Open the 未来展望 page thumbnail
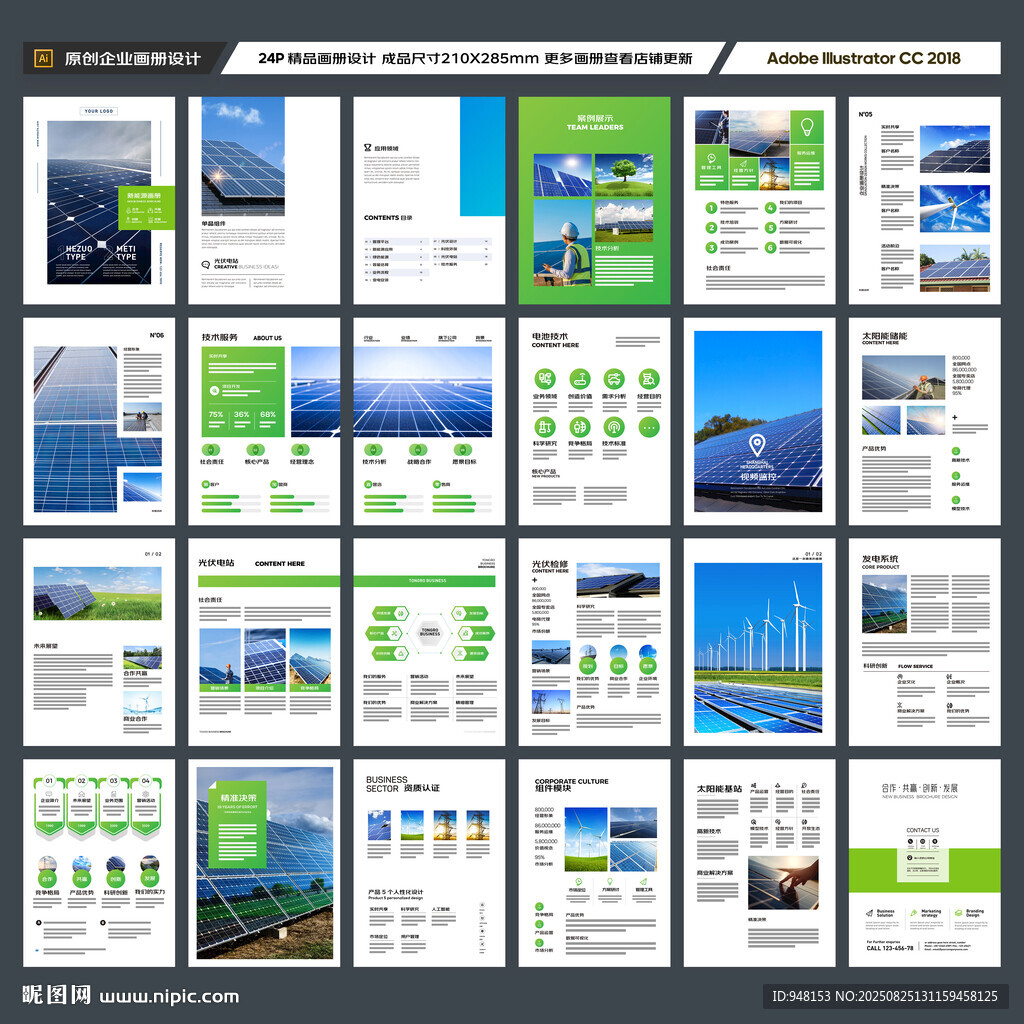This screenshot has width=1024, height=1024. [99, 642]
